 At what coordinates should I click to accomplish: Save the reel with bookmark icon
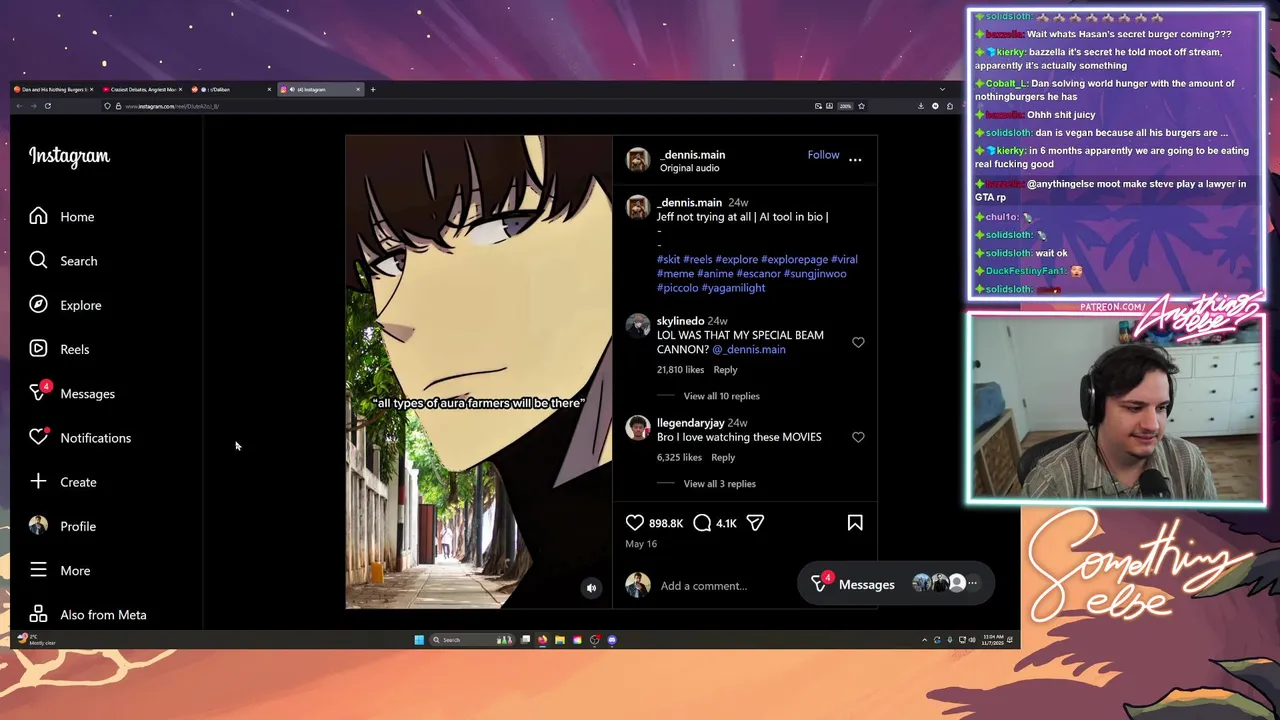[855, 523]
